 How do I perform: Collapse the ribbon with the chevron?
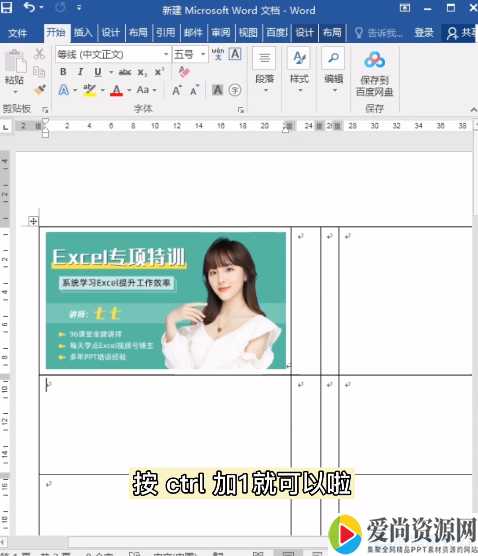(x=473, y=110)
